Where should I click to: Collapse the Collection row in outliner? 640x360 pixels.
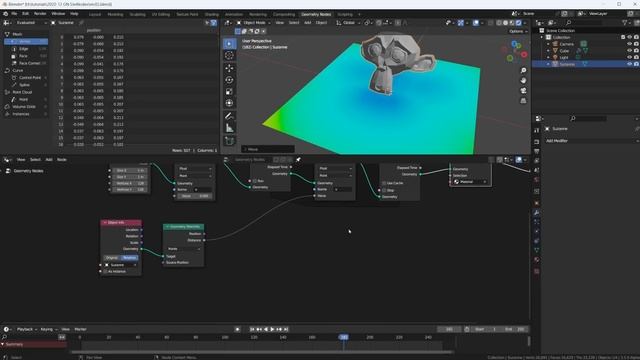coord(542,37)
